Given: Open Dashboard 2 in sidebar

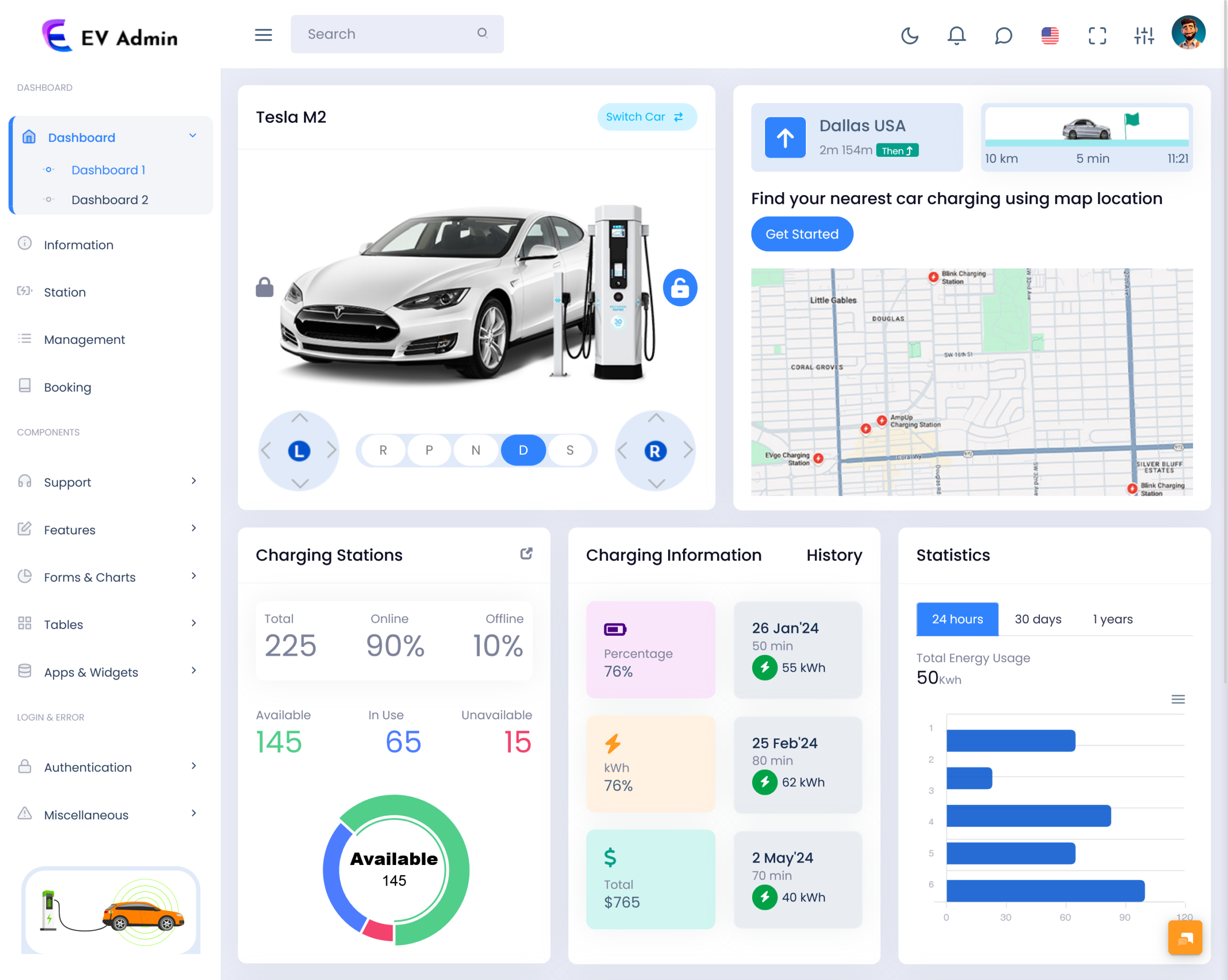Looking at the screenshot, I should click(x=109, y=200).
